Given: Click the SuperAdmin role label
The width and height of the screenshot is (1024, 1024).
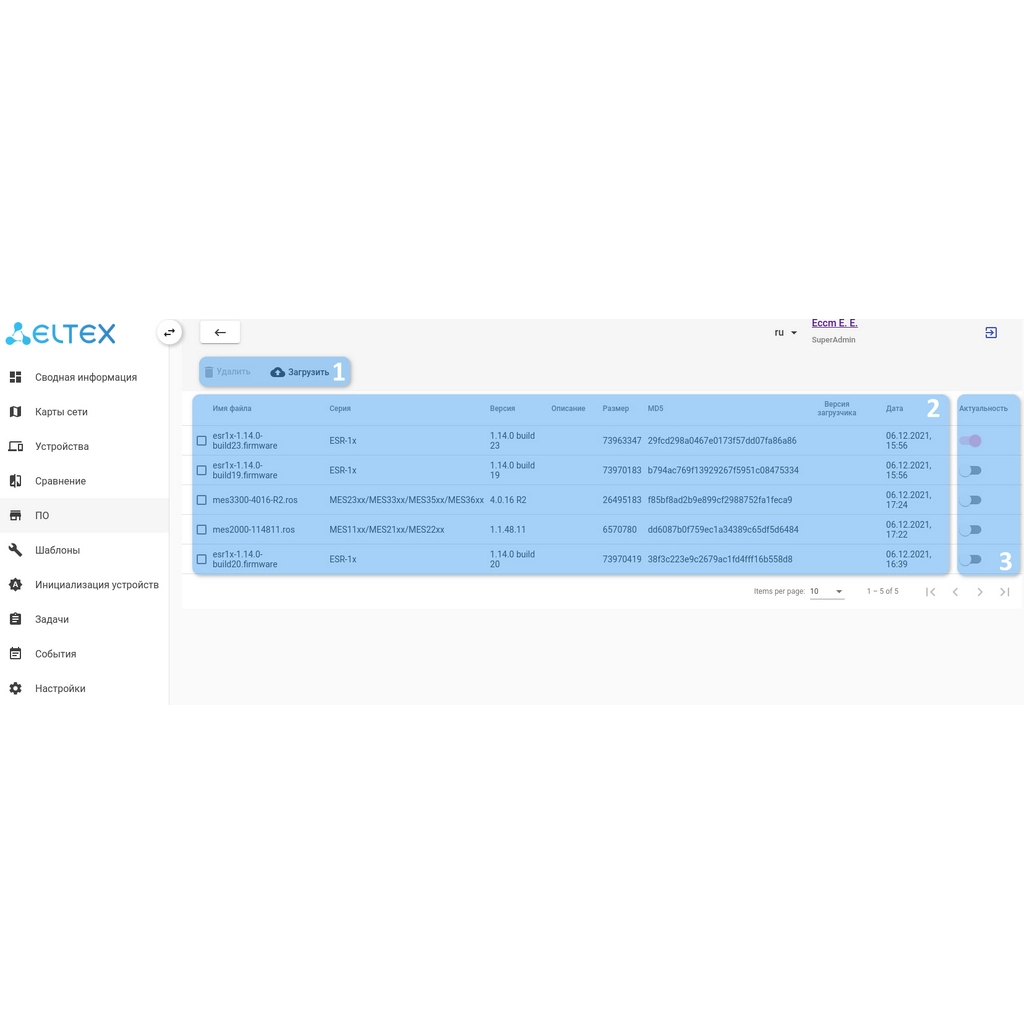Looking at the screenshot, I should (833, 340).
